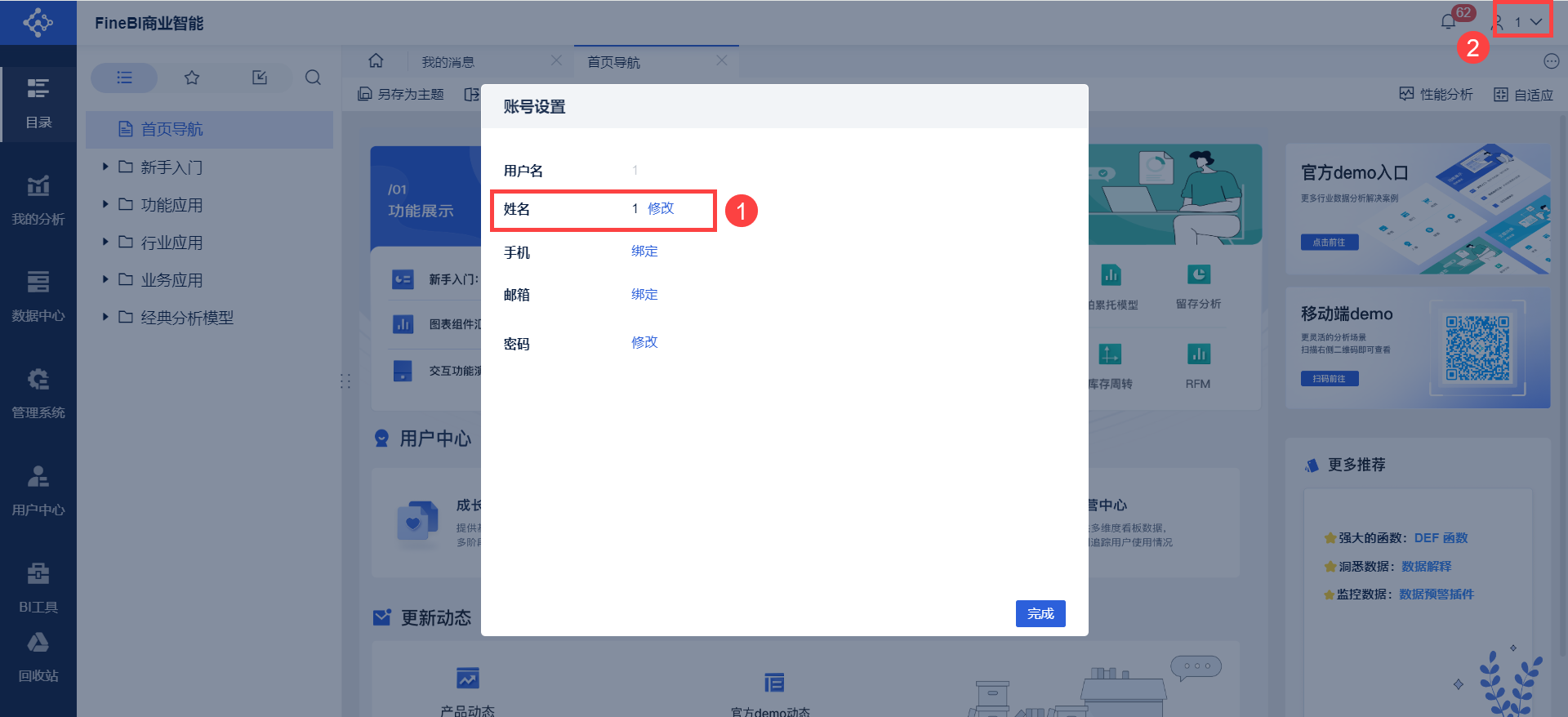Click the 产品动态 icon
Image resolution: width=1568 pixels, height=717 pixels.
(x=468, y=678)
